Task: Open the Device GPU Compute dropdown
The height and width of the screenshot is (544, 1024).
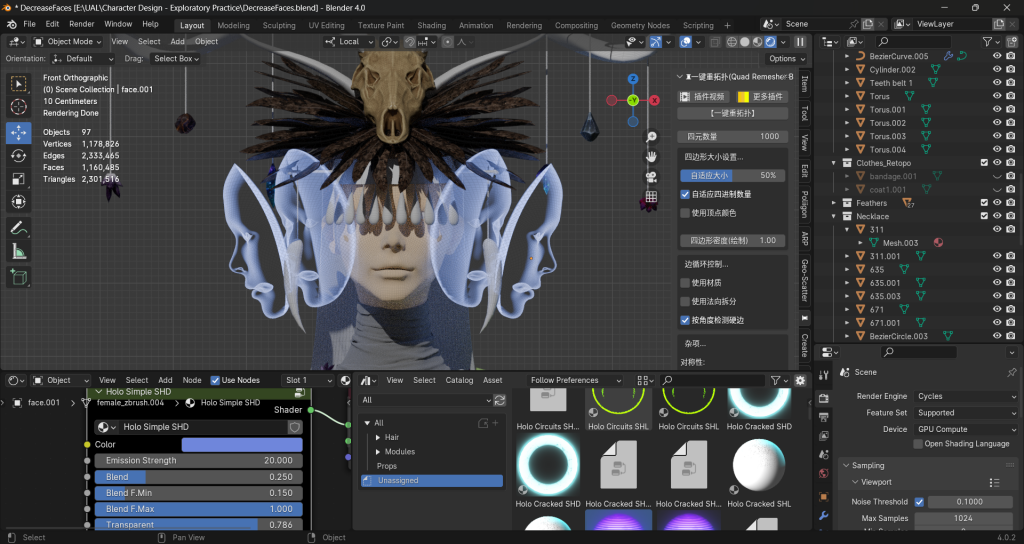Action: [965, 429]
